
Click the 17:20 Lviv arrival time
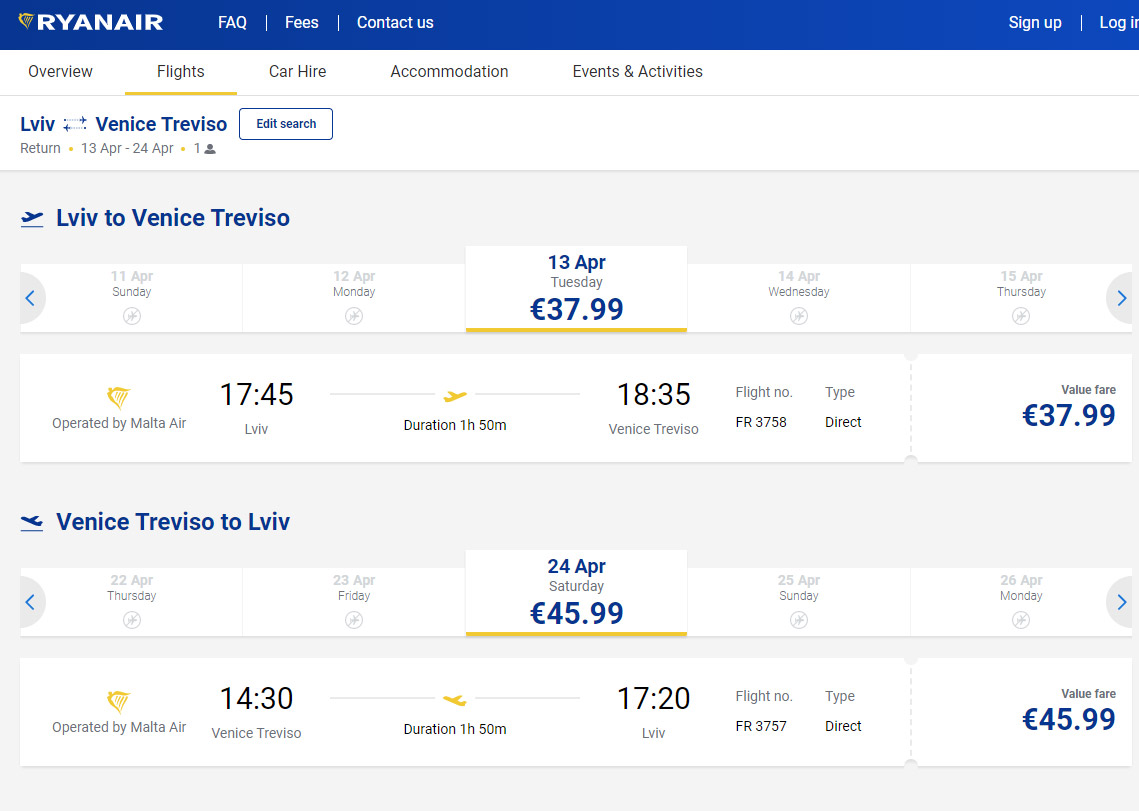tap(654, 698)
